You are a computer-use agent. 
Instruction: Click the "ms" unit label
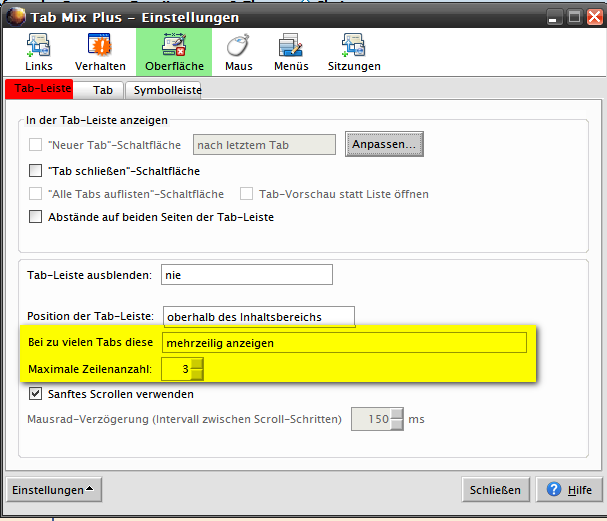417,419
